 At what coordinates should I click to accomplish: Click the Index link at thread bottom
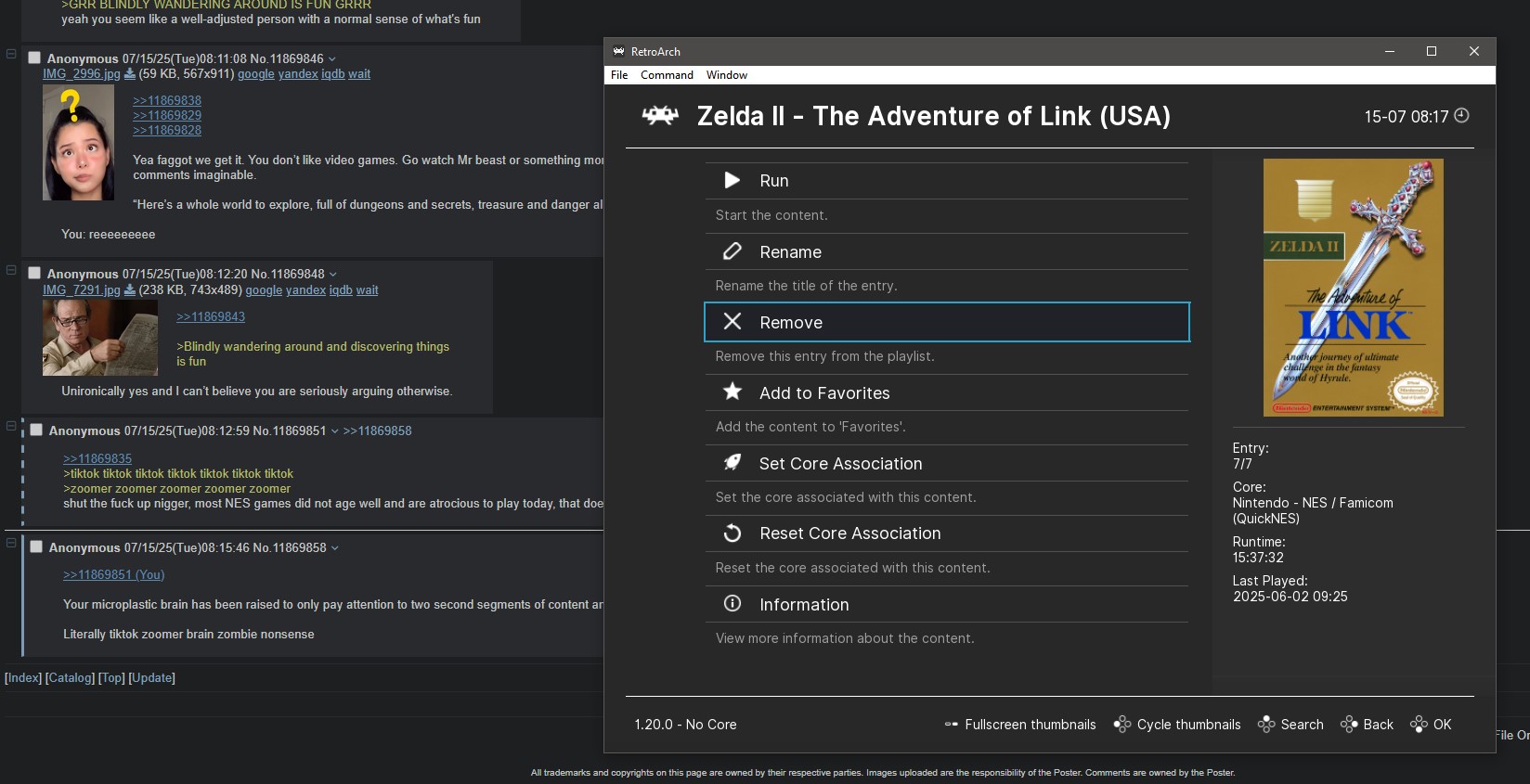(x=23, y=678)
